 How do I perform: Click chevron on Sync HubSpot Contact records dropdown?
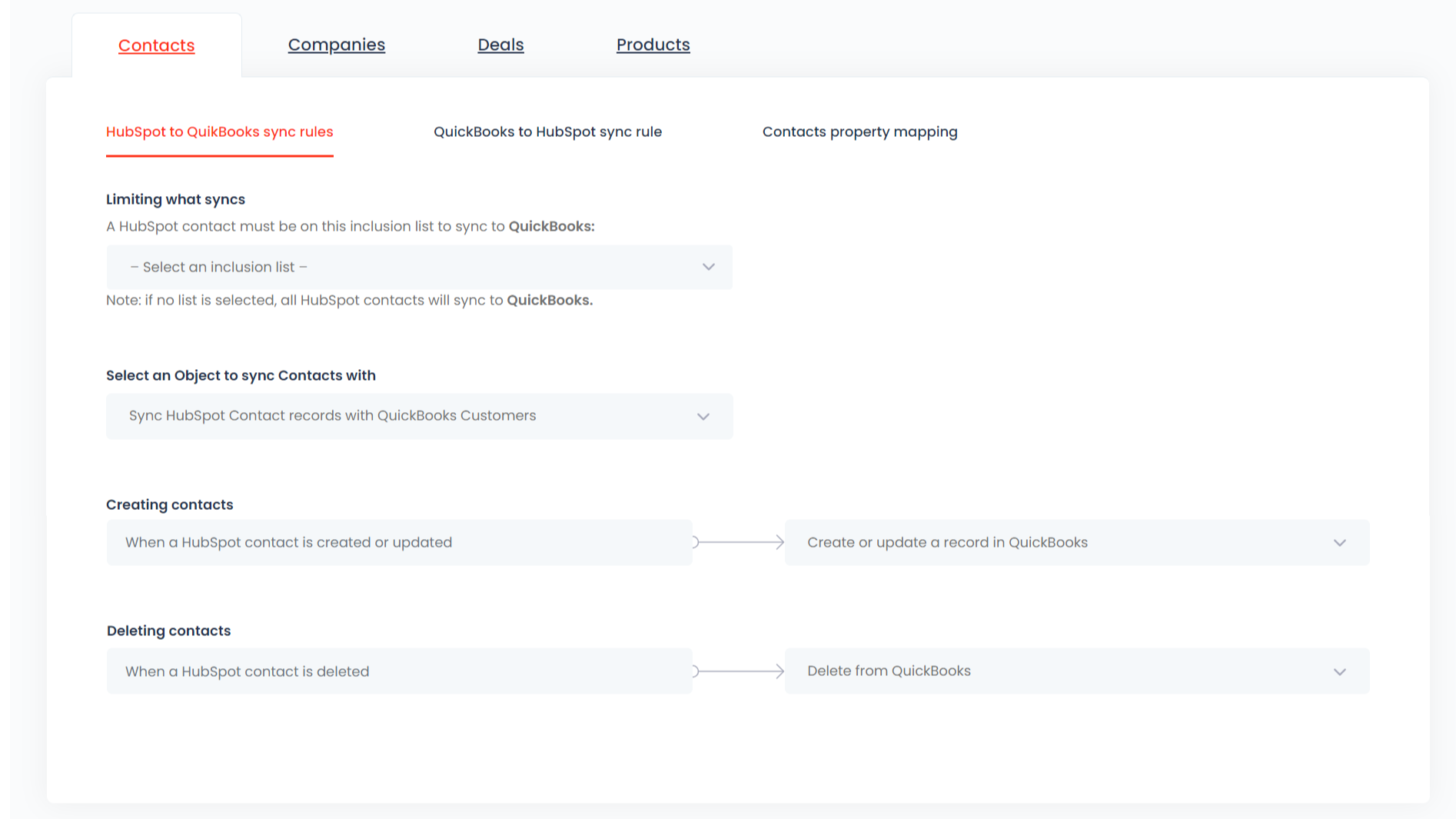click(x=703, y=416)
